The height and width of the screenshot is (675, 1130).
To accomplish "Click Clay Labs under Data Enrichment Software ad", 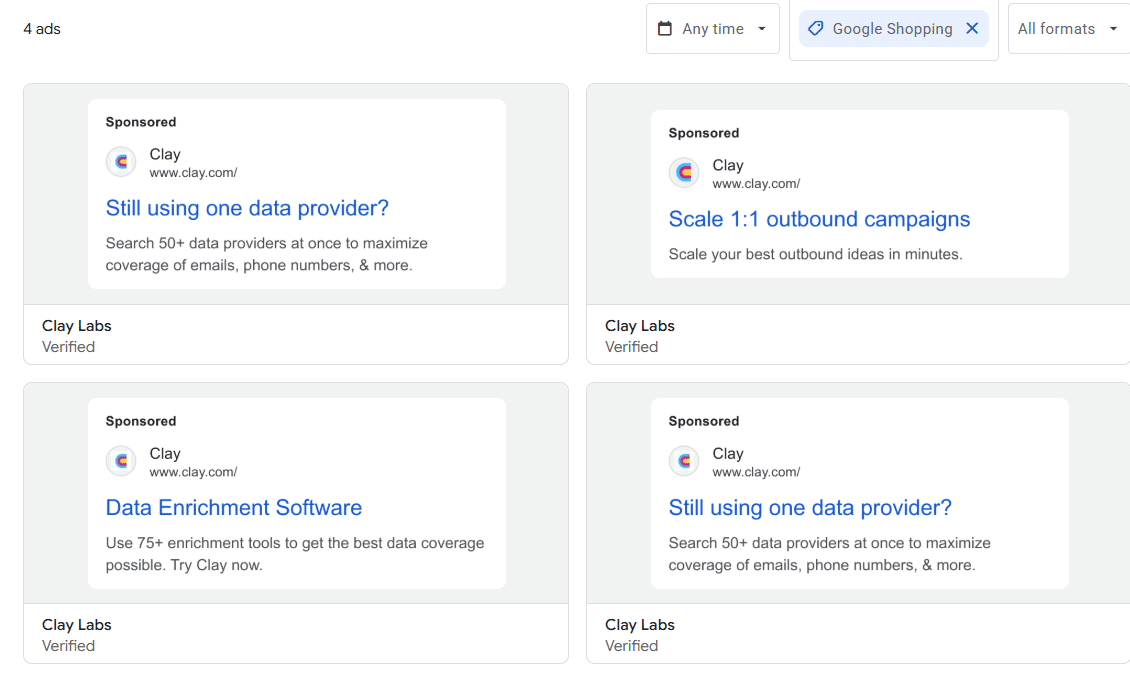I will (77, 625).
